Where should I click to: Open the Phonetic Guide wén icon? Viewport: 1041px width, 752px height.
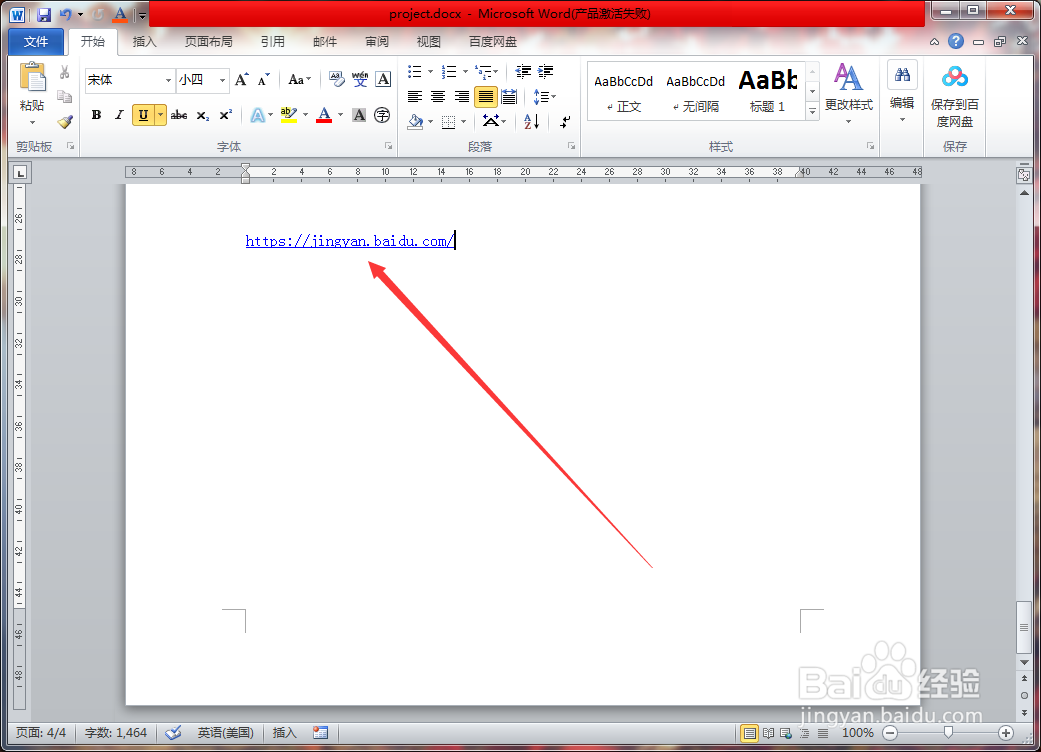pos(360,80)
